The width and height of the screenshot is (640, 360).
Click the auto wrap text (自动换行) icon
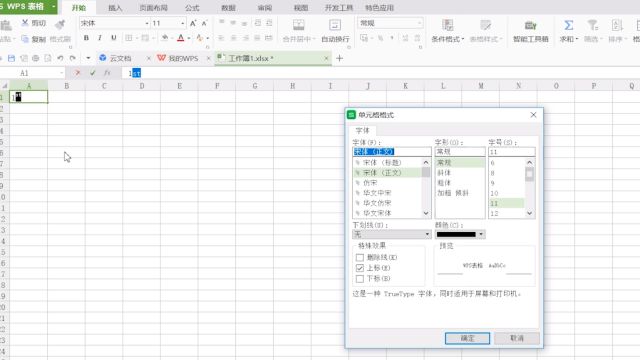[335, 25]
